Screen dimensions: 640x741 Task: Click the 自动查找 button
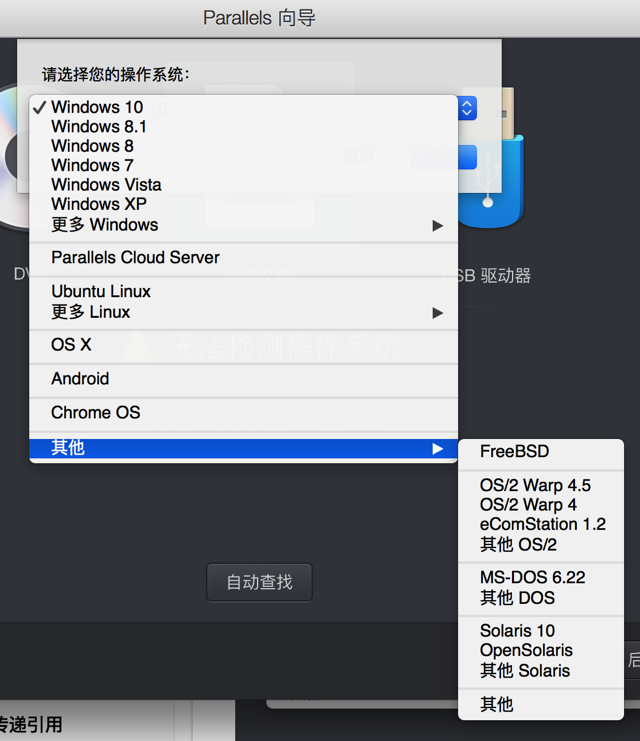click(259, 582)
